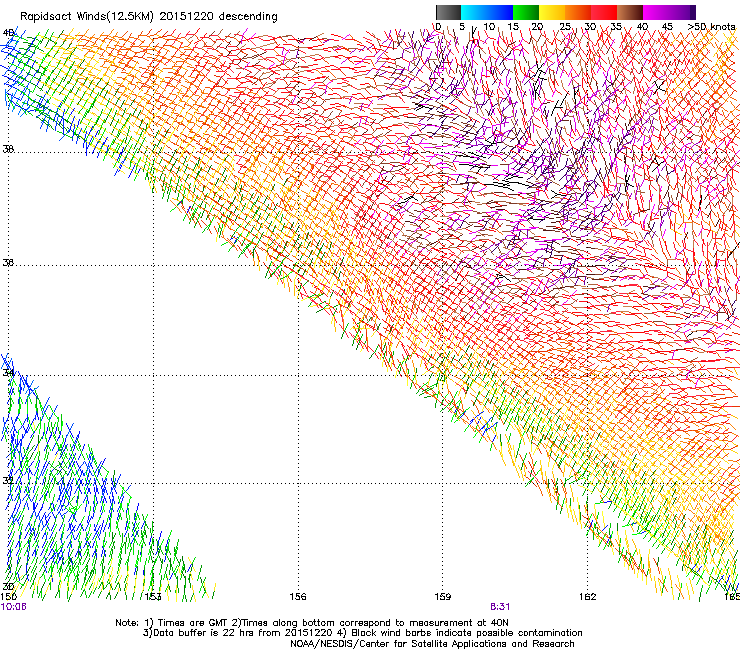Viewport: 740px width, 650px height.
Task: Click the orange 25-30 knots legend swatch
Action: [x=578, y=12]
